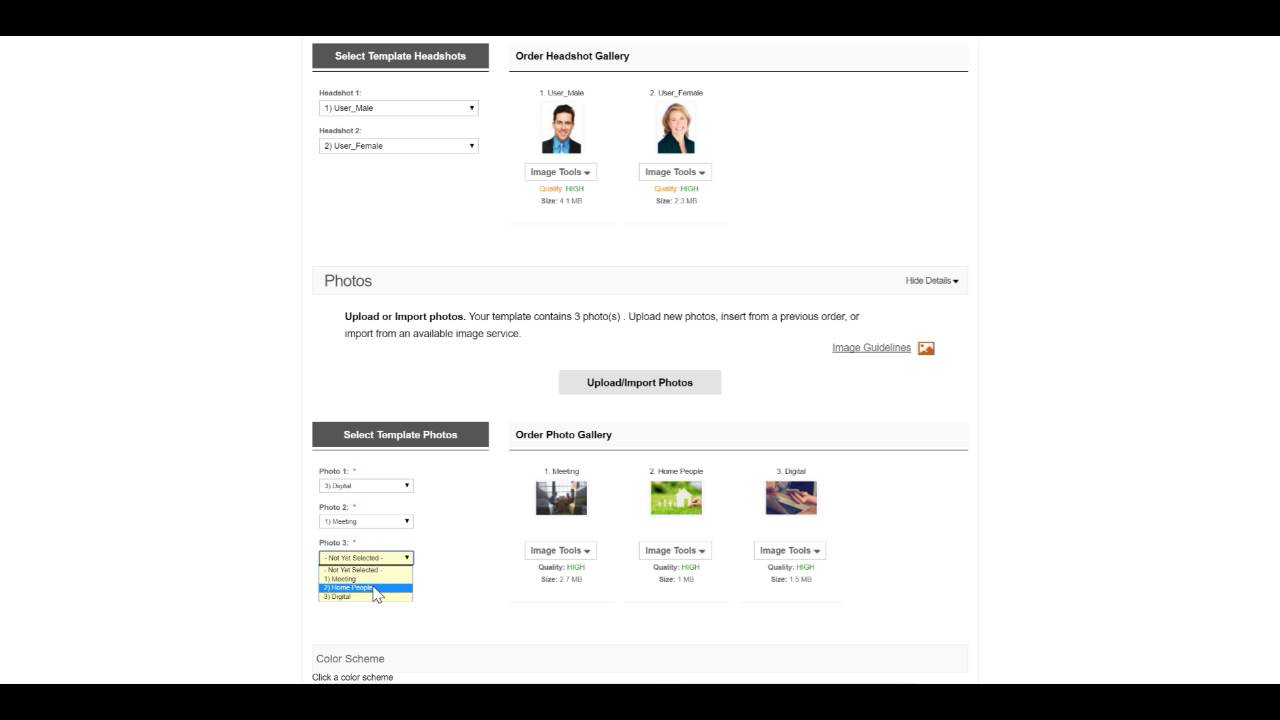The image size is (1280, 720).
Task: Choose '1) Meeting' from the open list
Action: tap(366, 579)
